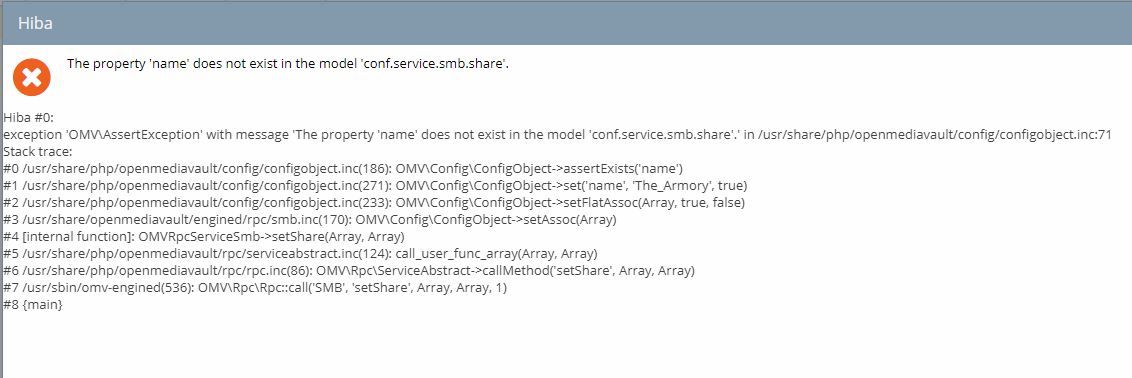The image size is (1132, 378).
Task: Click the Hiba dialog title bar
Action: point(566,24)
